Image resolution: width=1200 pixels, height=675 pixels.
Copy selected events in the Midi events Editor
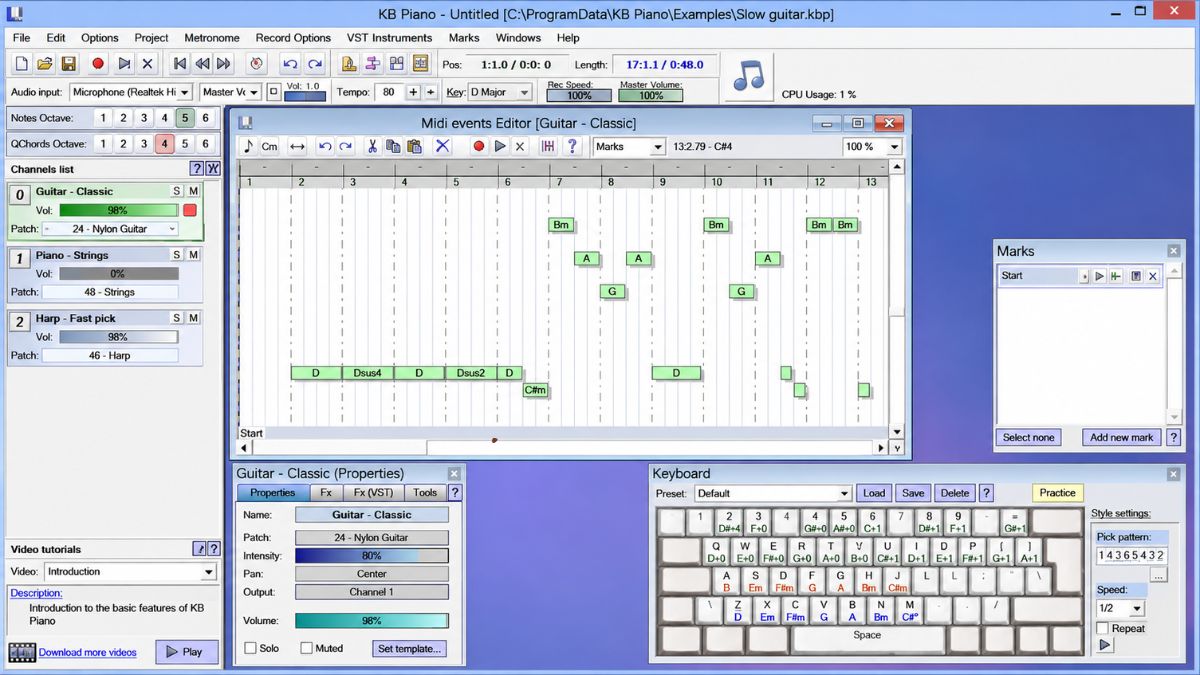(x=393, y=146)
